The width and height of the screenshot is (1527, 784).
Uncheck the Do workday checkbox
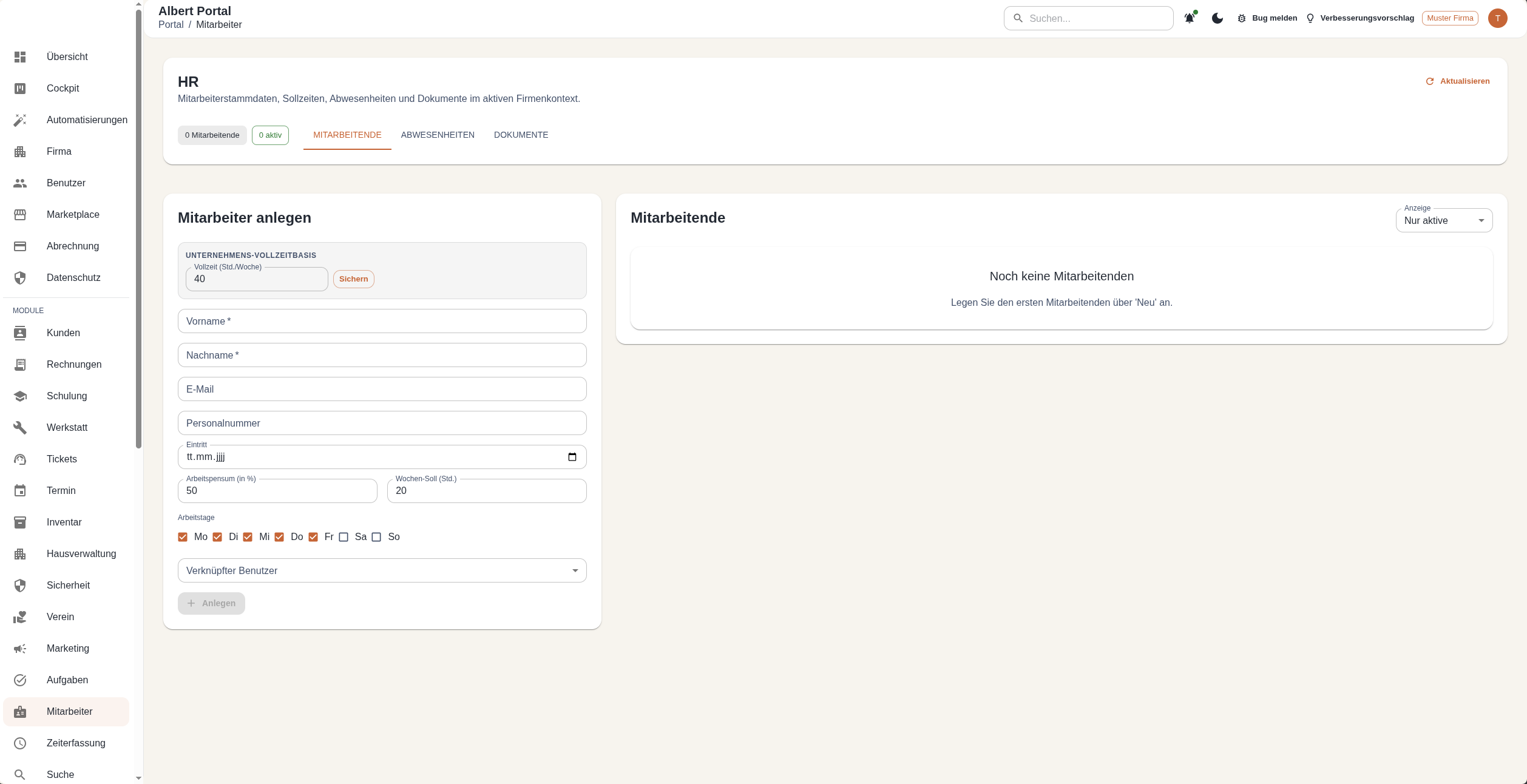(279, 537)
